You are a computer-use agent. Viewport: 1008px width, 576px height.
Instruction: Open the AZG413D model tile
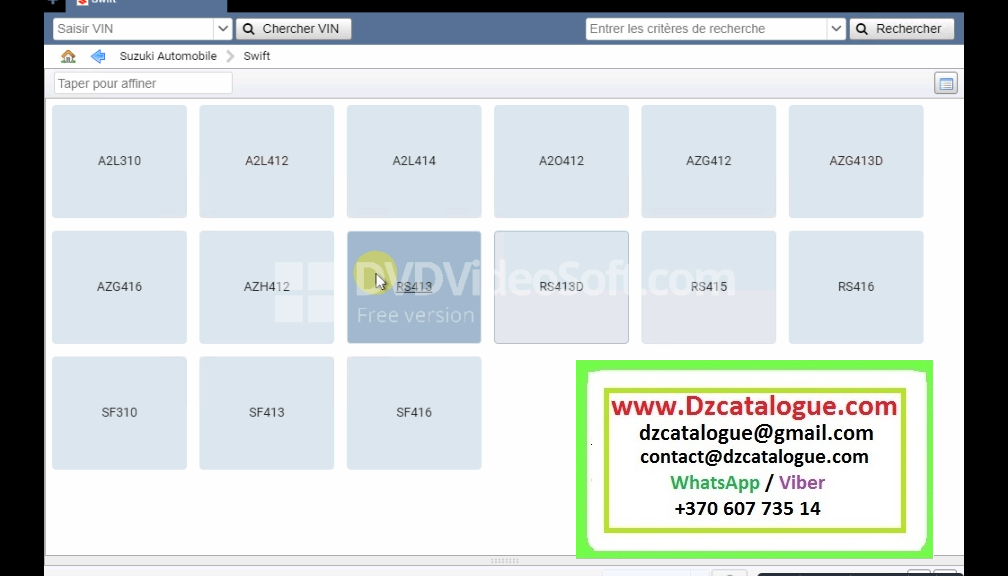tap(856, 161)
